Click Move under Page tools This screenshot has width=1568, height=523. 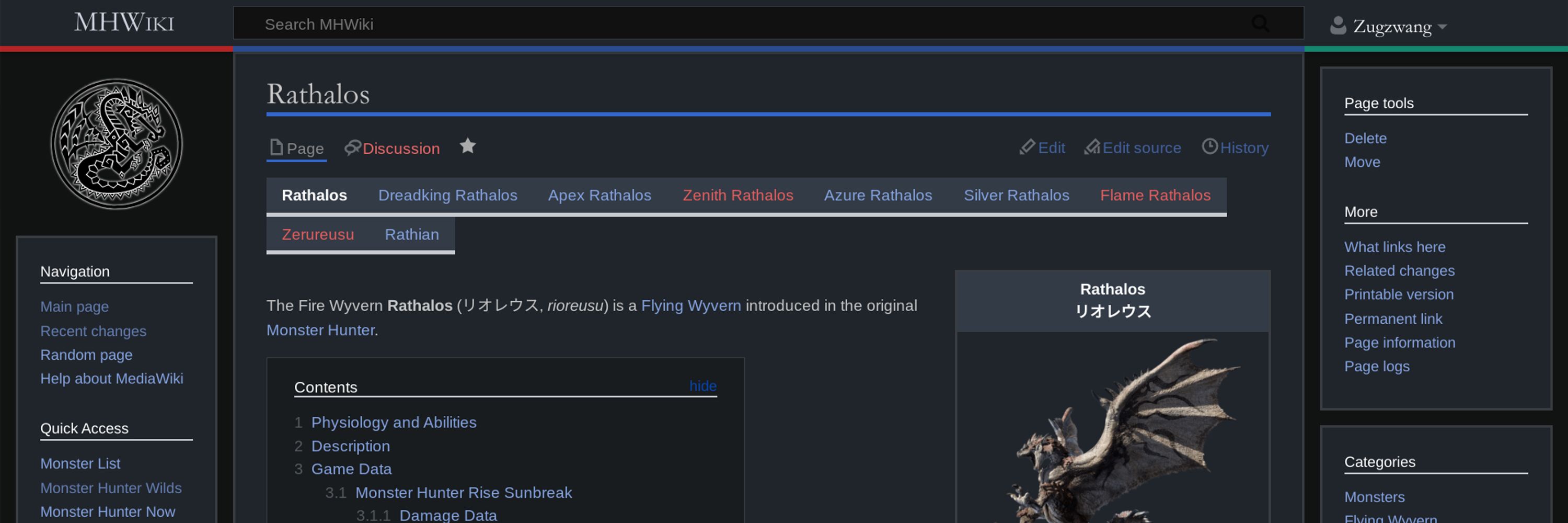(1362, 162)
